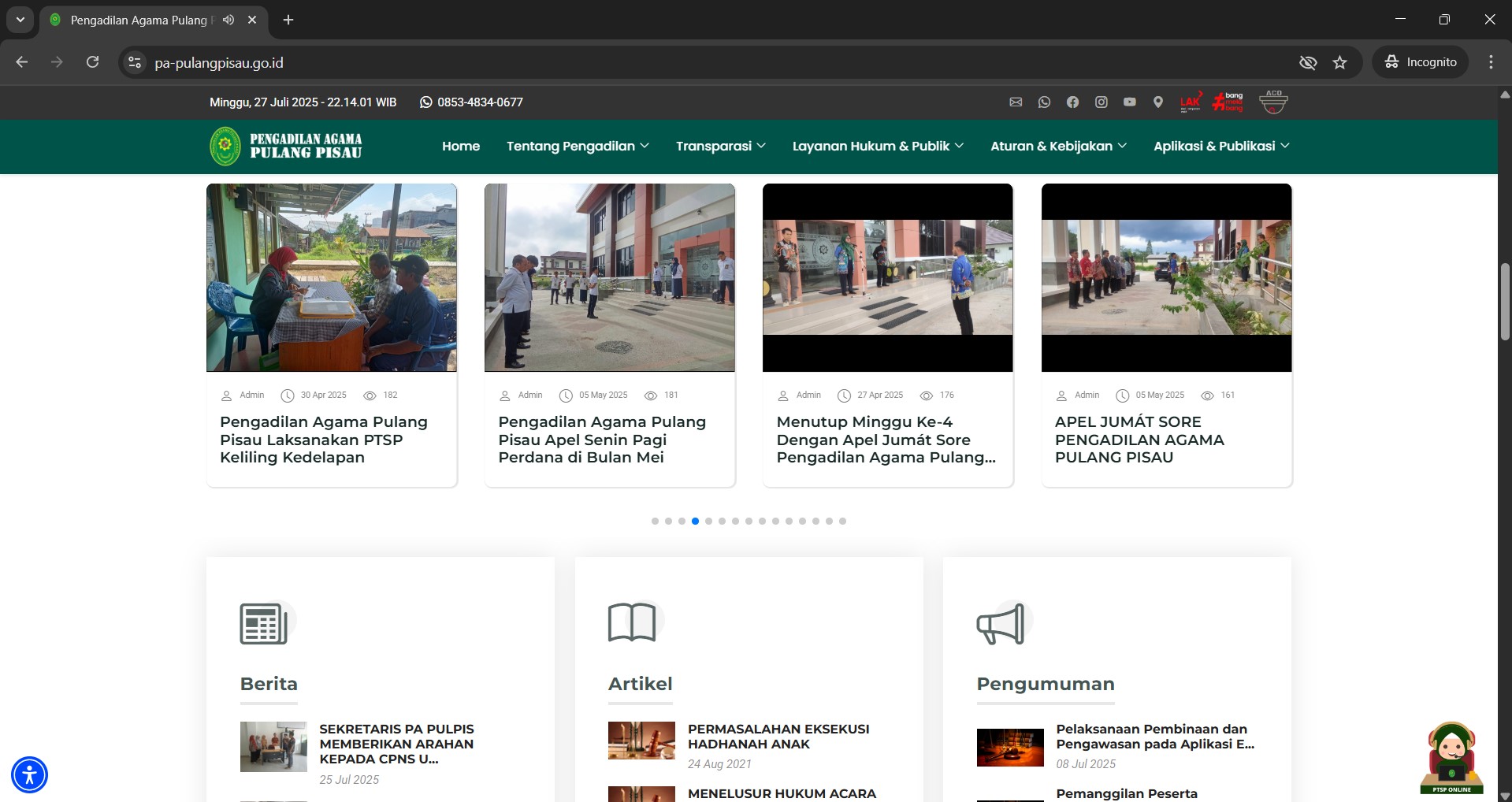
Task: Select the last carousel pagination dot
Action: click(x=842, y=521)
